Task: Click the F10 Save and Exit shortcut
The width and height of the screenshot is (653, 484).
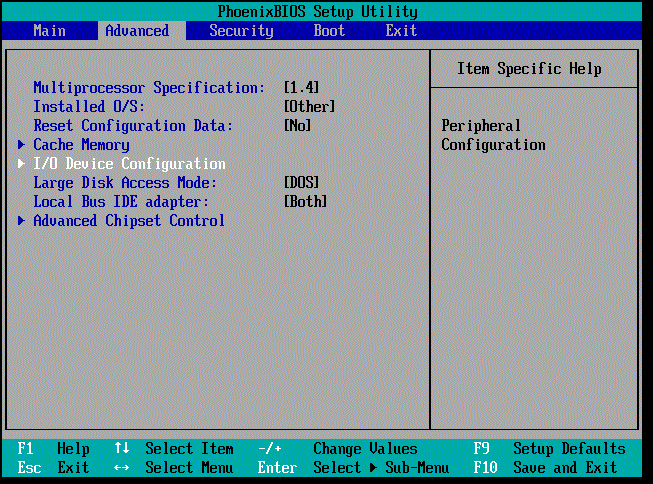Action: (545, 467)
